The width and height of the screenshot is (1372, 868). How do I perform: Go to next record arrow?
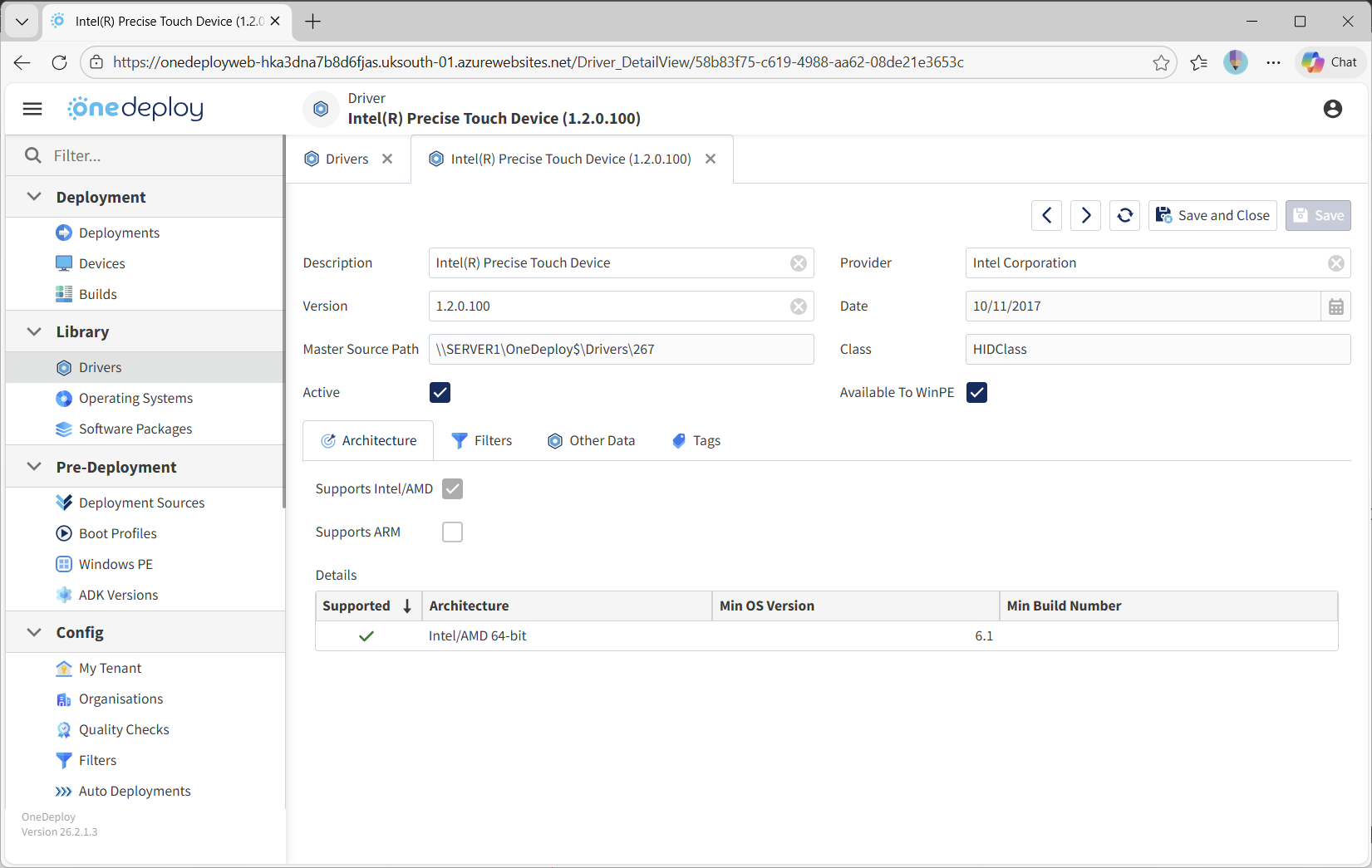pos(1085,215)
